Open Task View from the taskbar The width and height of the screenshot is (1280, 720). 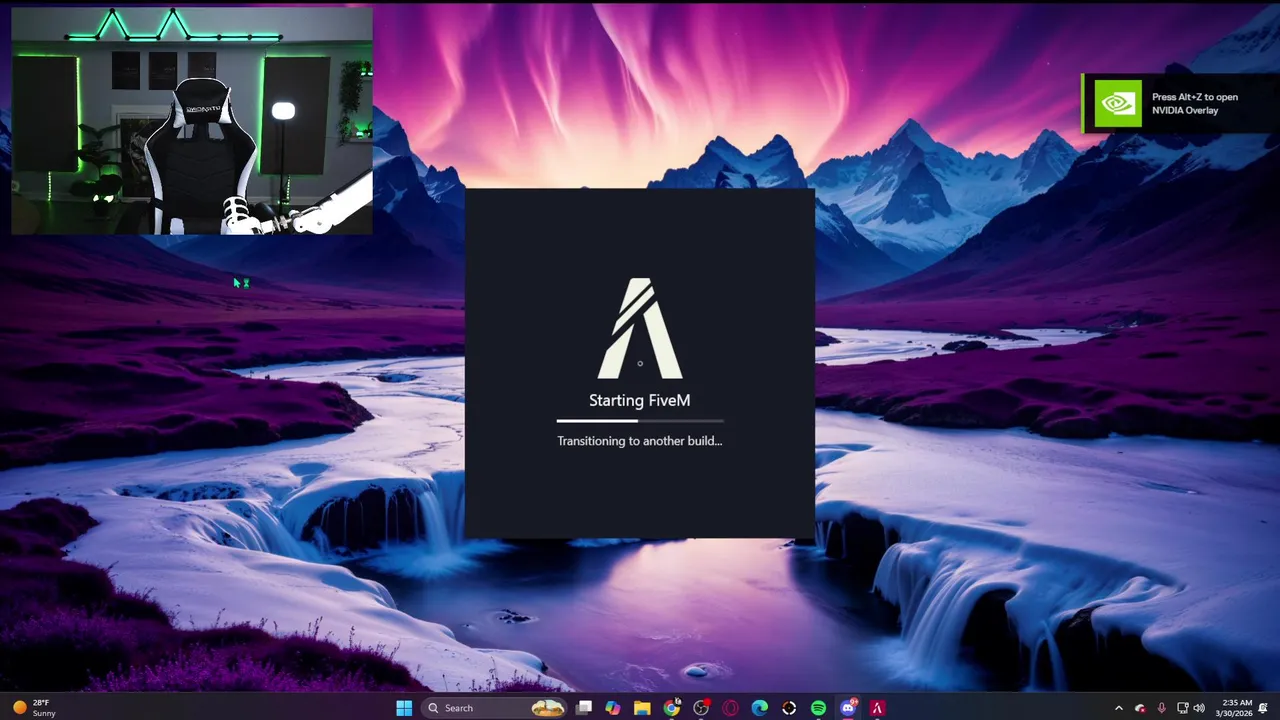pos(584,708)
